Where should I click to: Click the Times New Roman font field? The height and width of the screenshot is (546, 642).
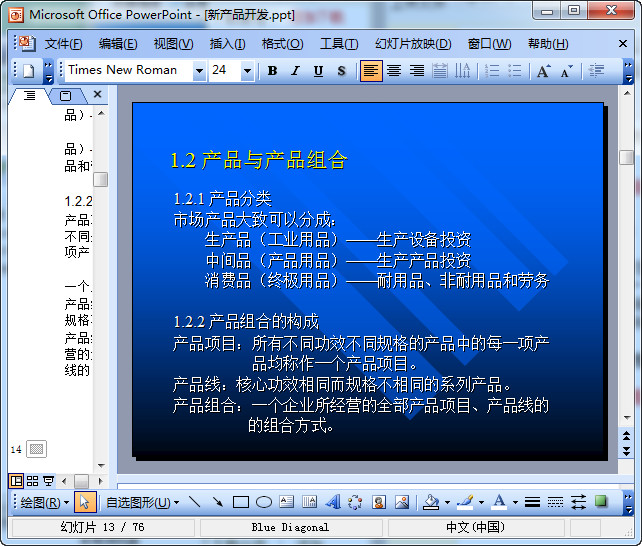(129, 70)
